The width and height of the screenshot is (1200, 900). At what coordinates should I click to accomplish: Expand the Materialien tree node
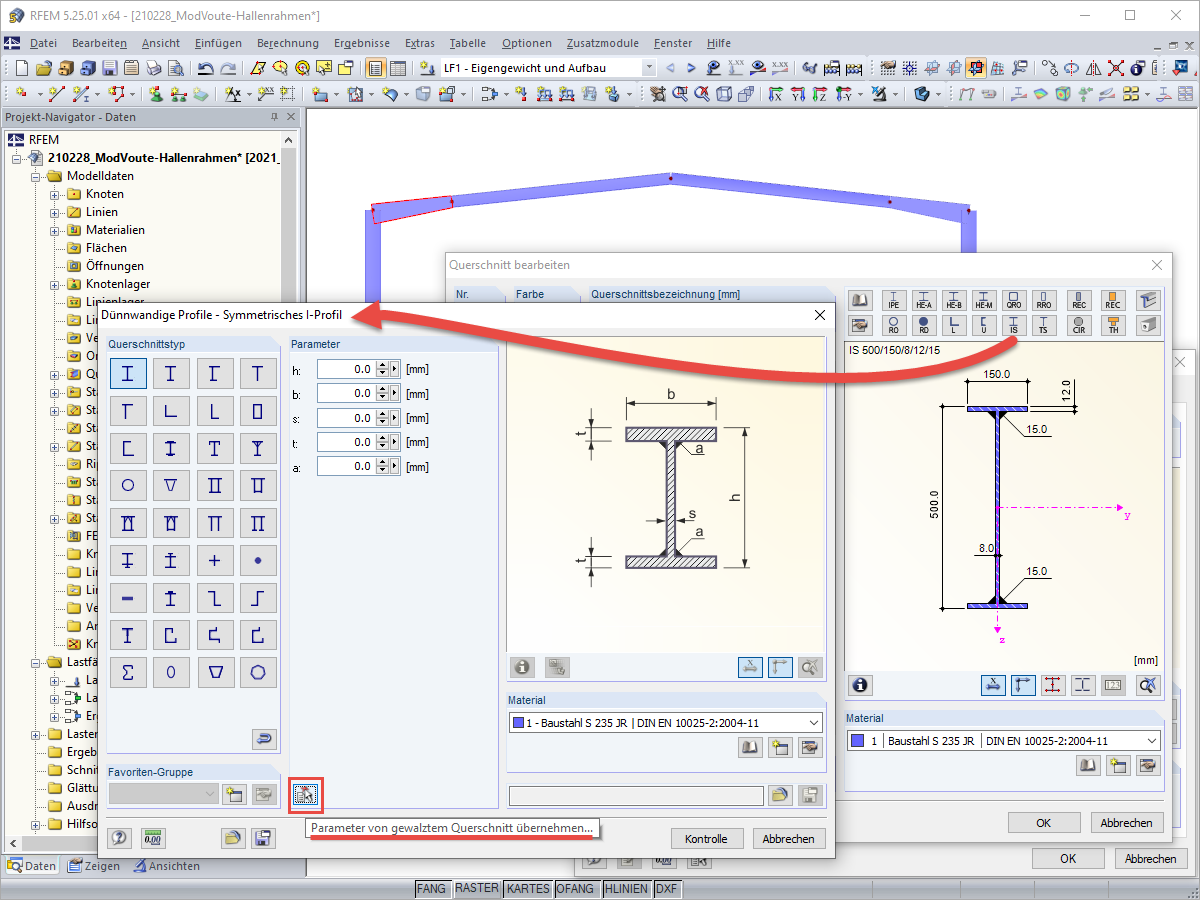tap(55, 230)
